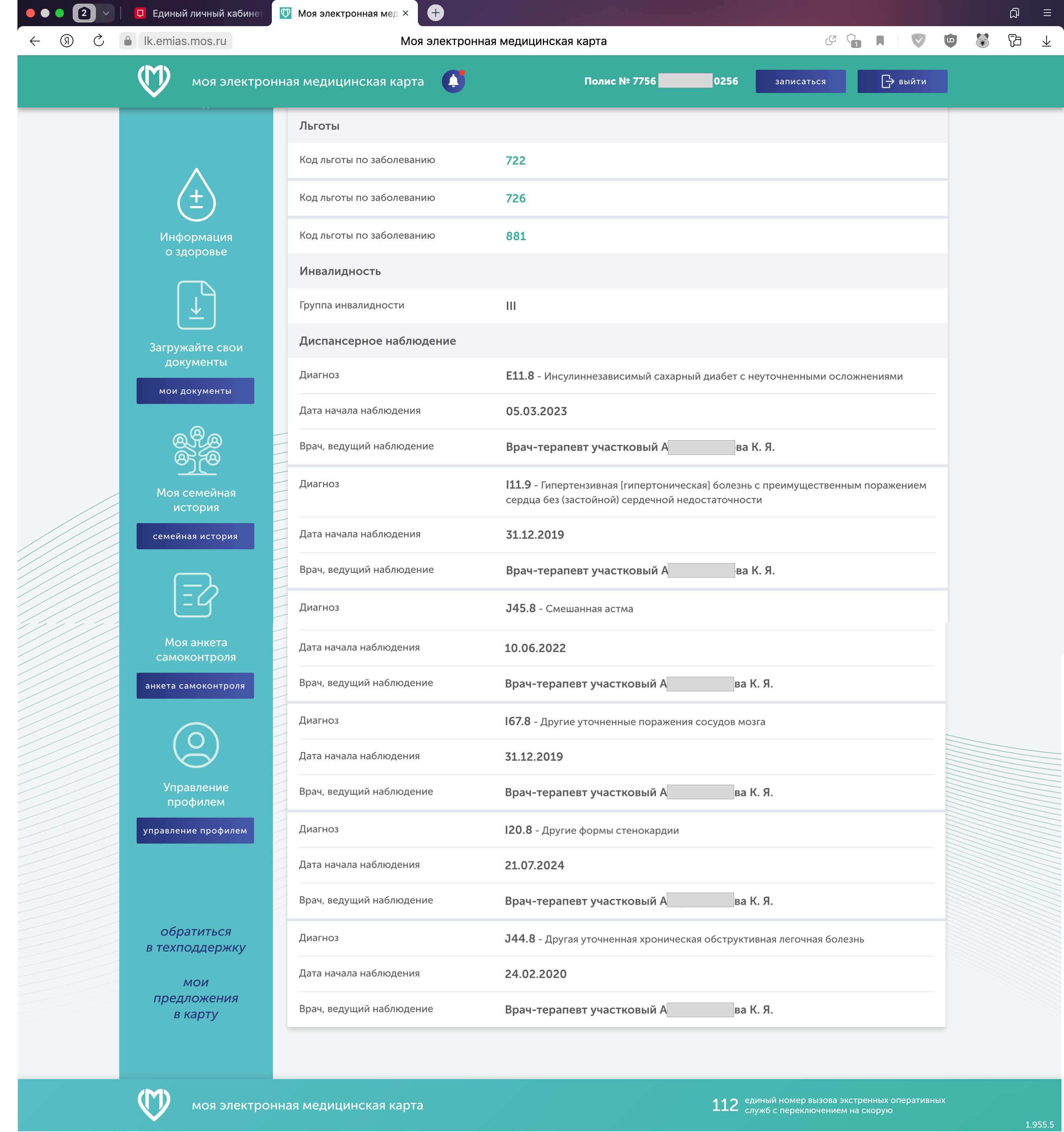Go back with browser back arrow
This screenshot has width=1064, height=1132.
point(35,41)
